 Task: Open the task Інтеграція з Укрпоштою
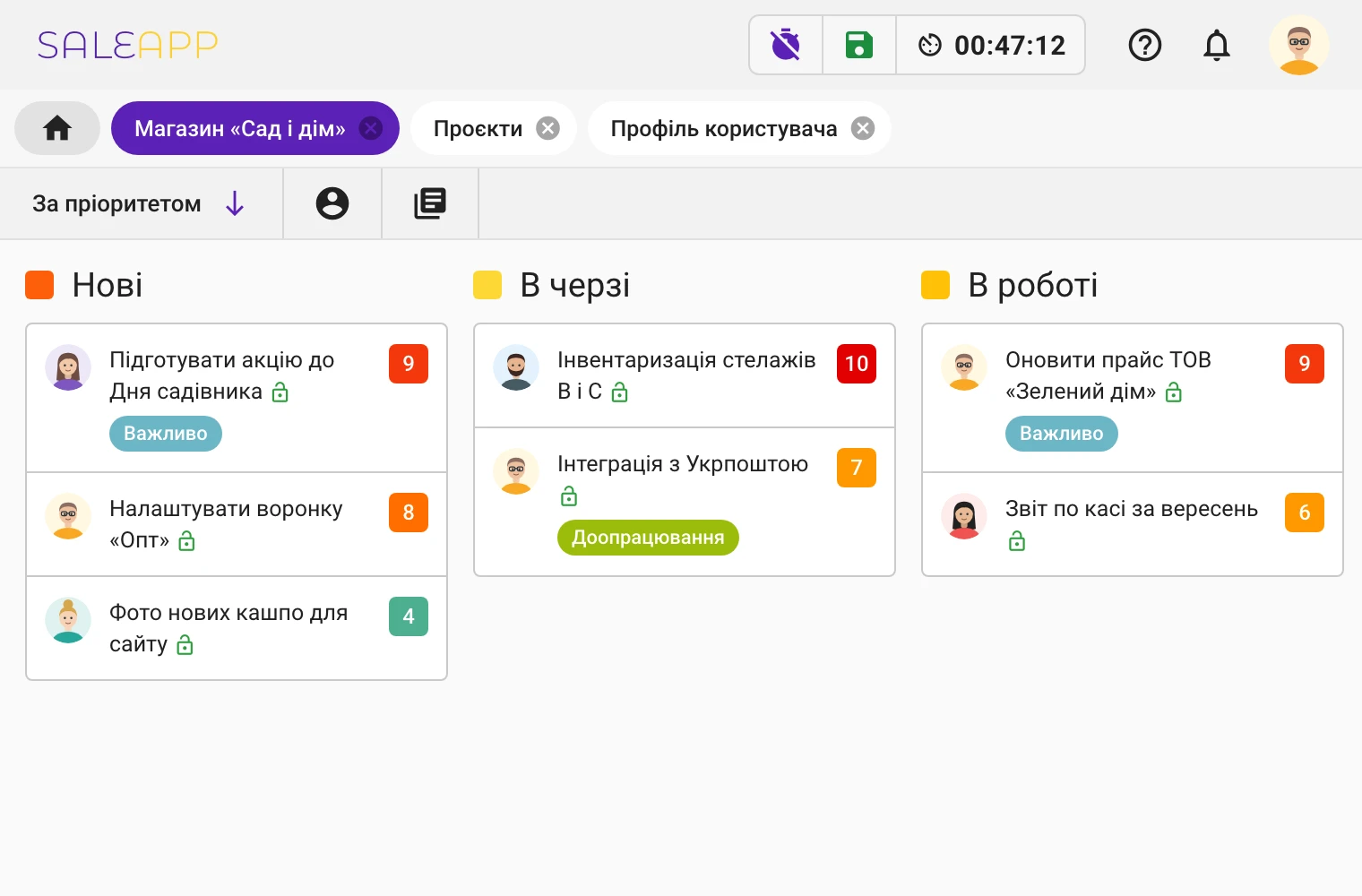click(x=685, y=502)
